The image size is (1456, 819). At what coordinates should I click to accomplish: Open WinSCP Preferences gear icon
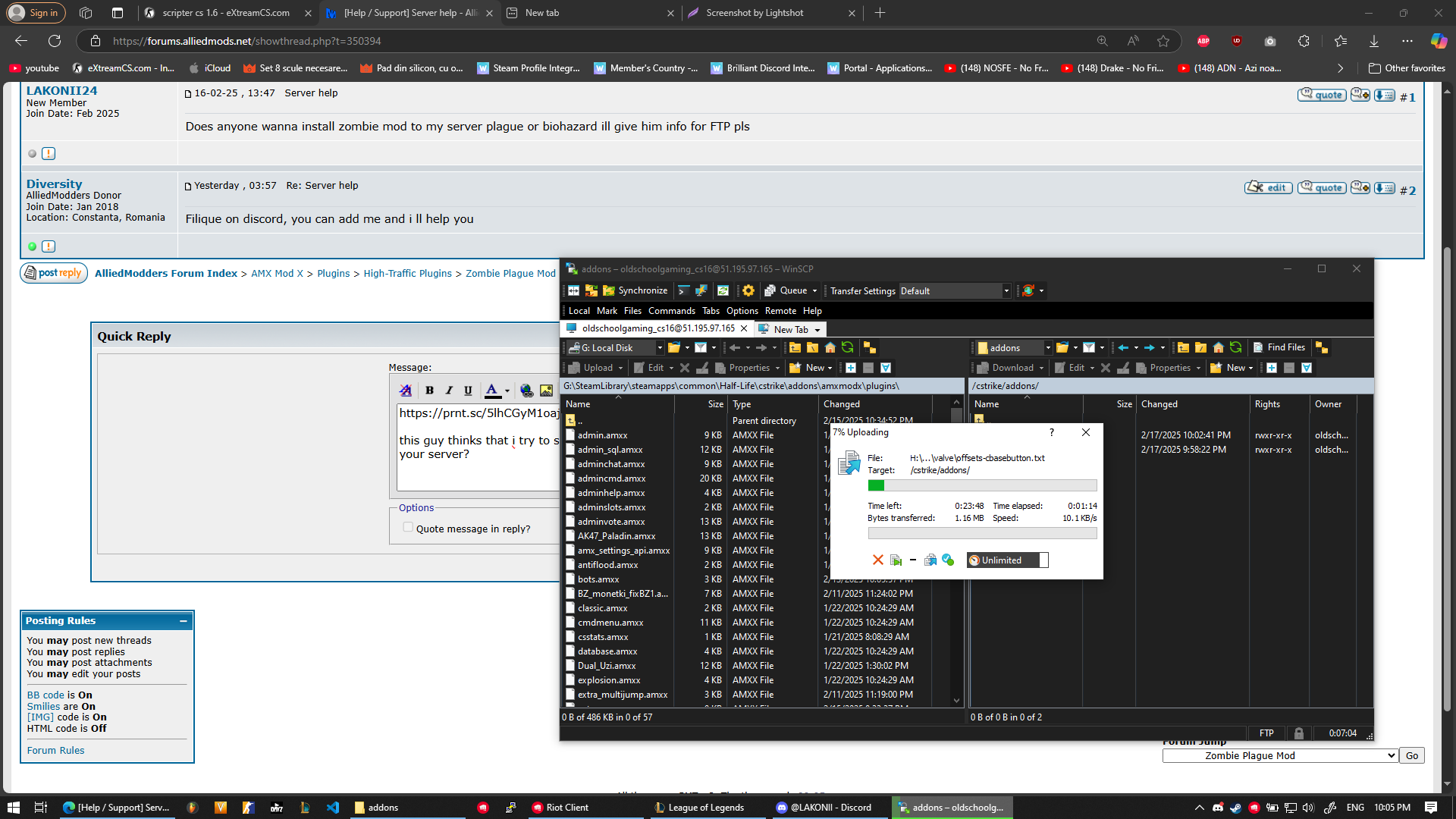[748, 290]
